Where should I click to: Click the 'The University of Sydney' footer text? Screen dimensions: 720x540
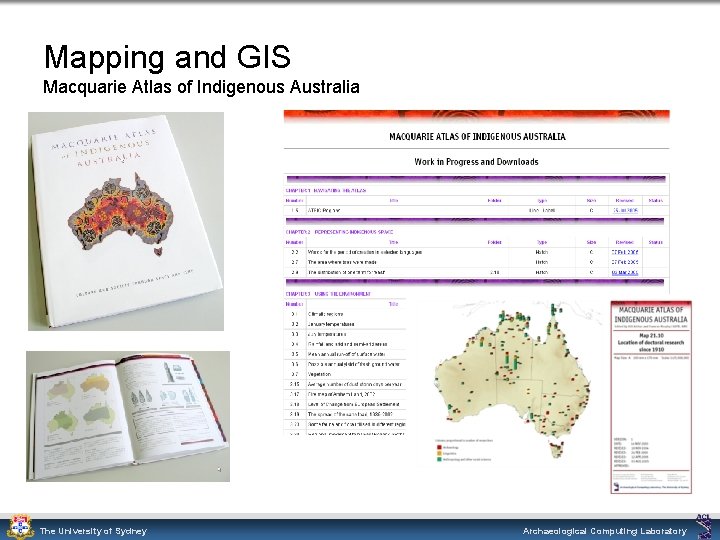point(93,531)
